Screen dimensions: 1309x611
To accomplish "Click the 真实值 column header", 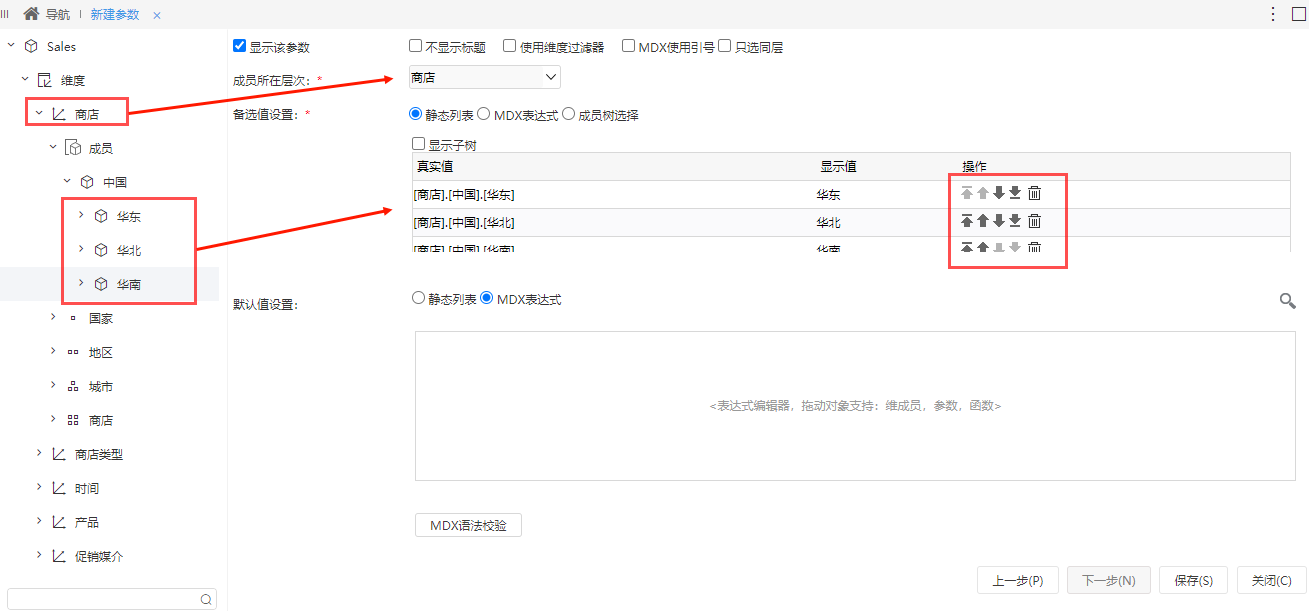I will click(435, 166).
